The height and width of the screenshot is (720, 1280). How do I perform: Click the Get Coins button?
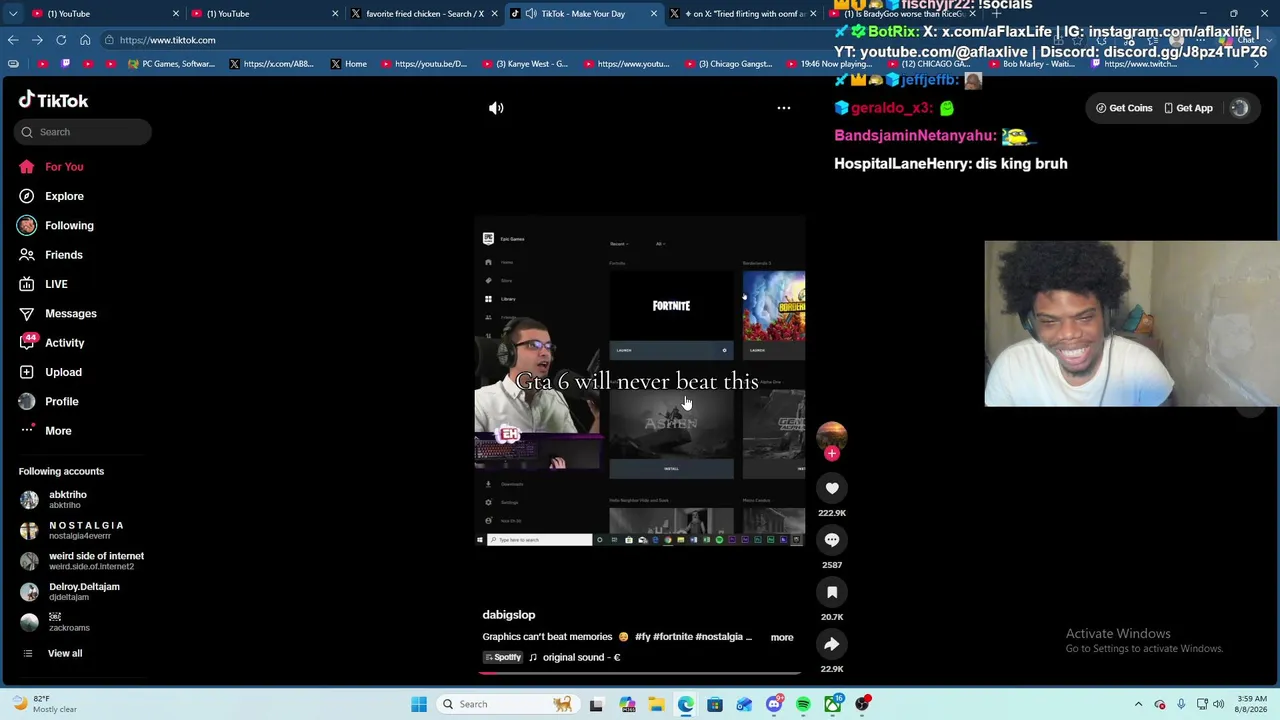click(x=1124, y=108)
